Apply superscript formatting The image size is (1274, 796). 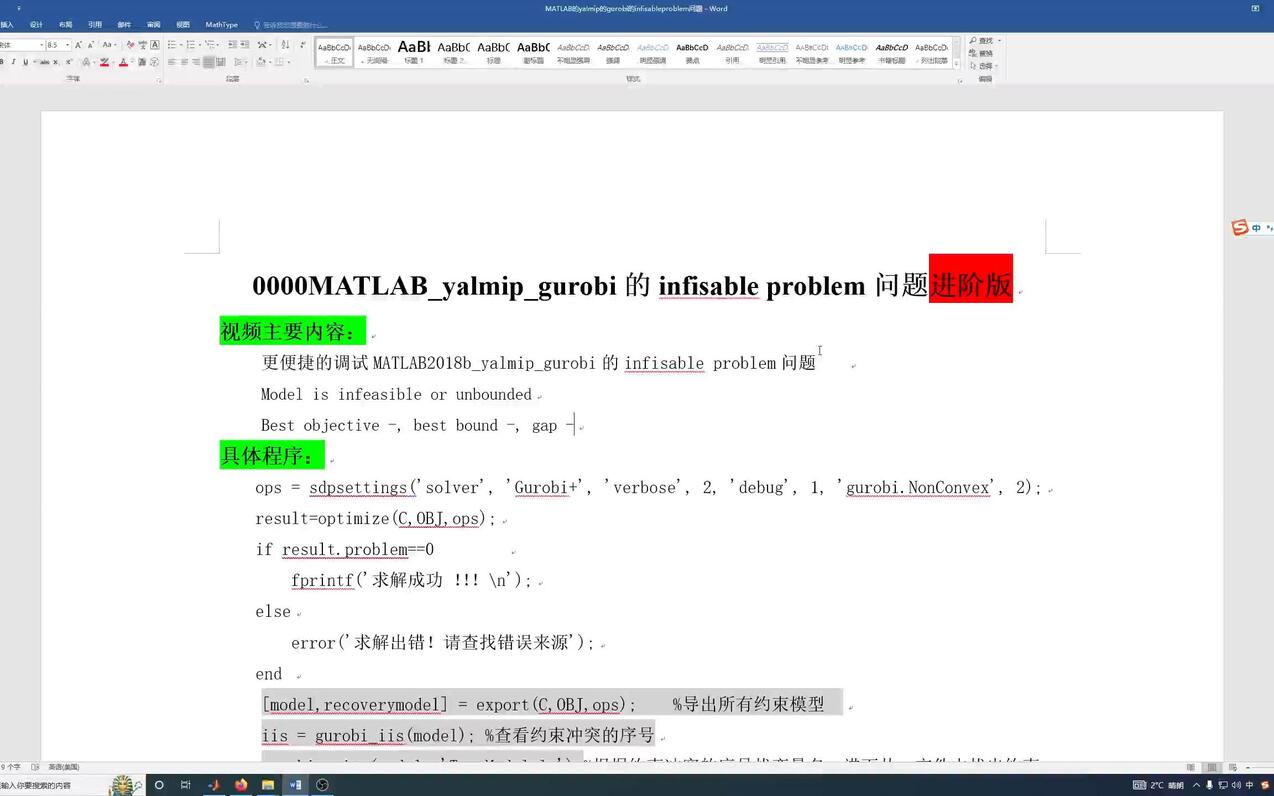coord(69,62)
